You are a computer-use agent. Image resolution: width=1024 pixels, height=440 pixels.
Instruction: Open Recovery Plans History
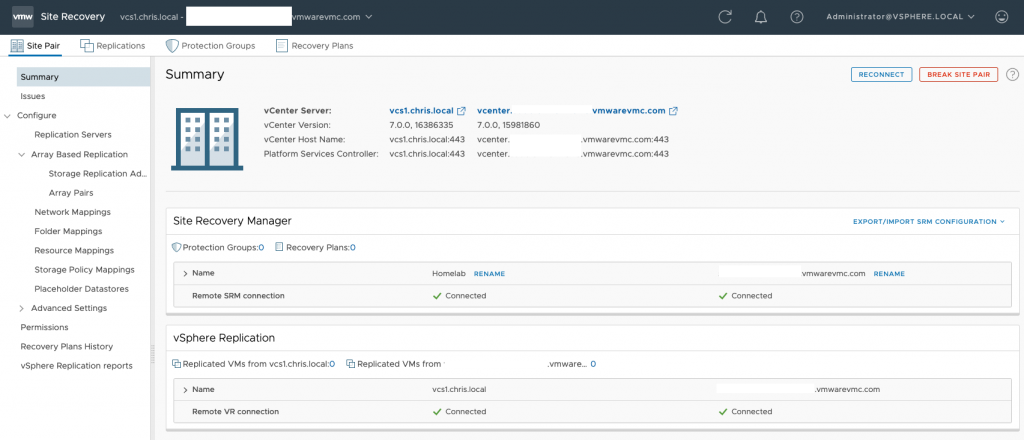[x=67, y=347]
